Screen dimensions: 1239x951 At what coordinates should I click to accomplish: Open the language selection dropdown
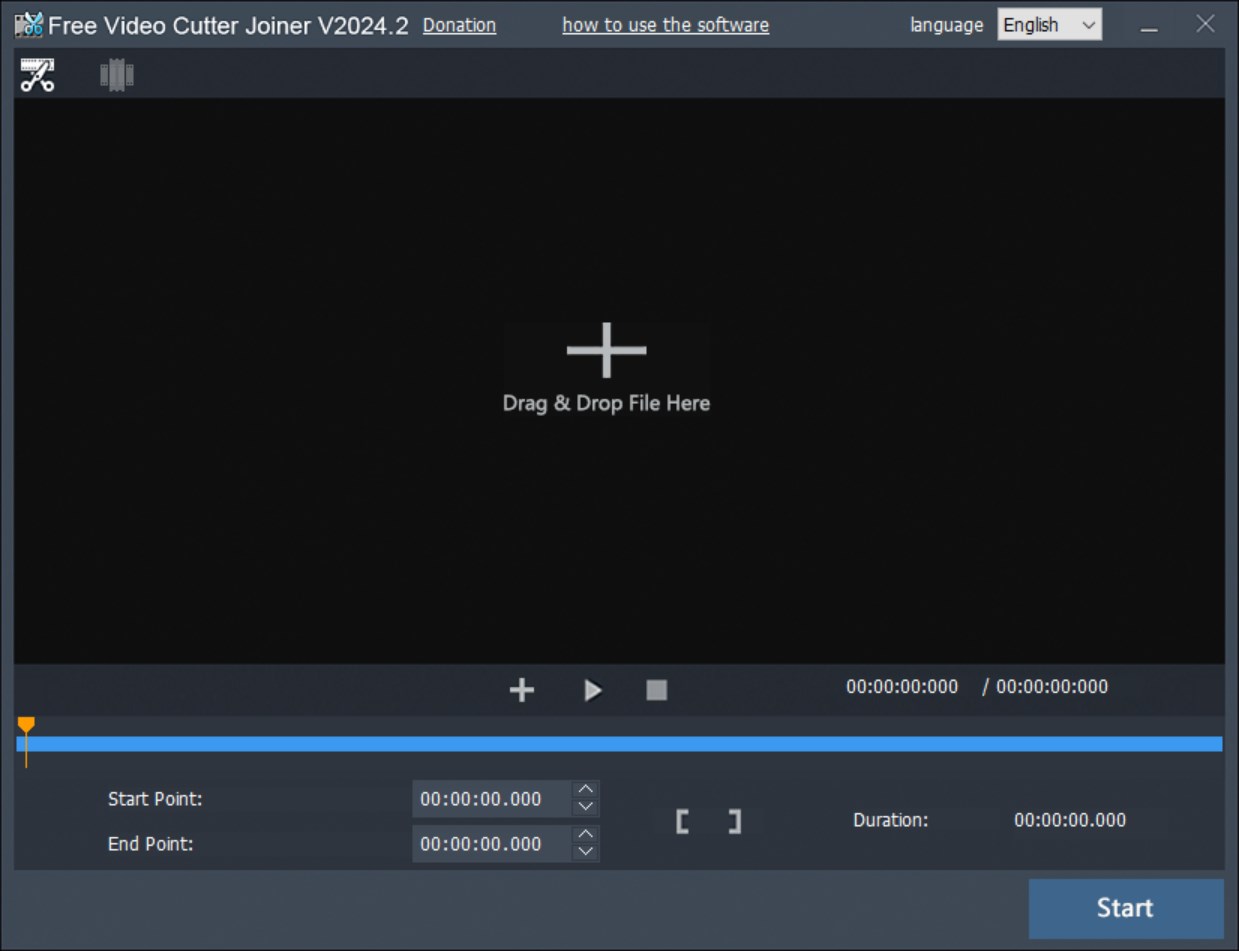(1048, 24)
